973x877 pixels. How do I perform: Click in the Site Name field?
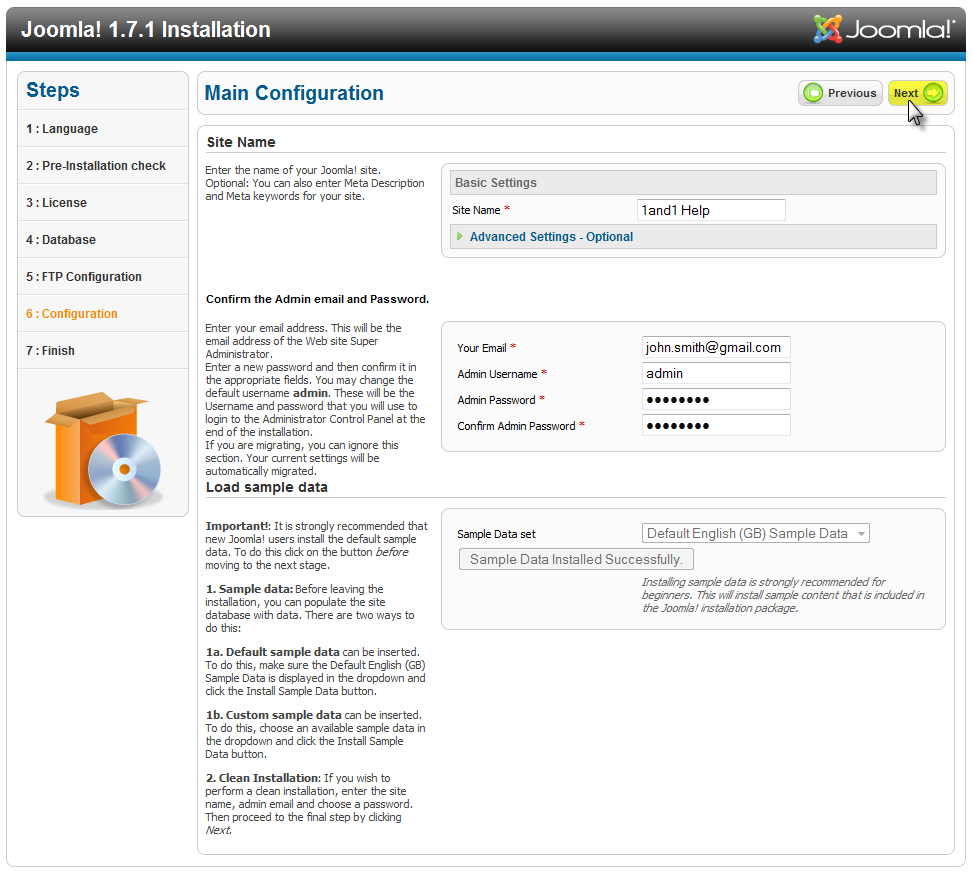711,210
